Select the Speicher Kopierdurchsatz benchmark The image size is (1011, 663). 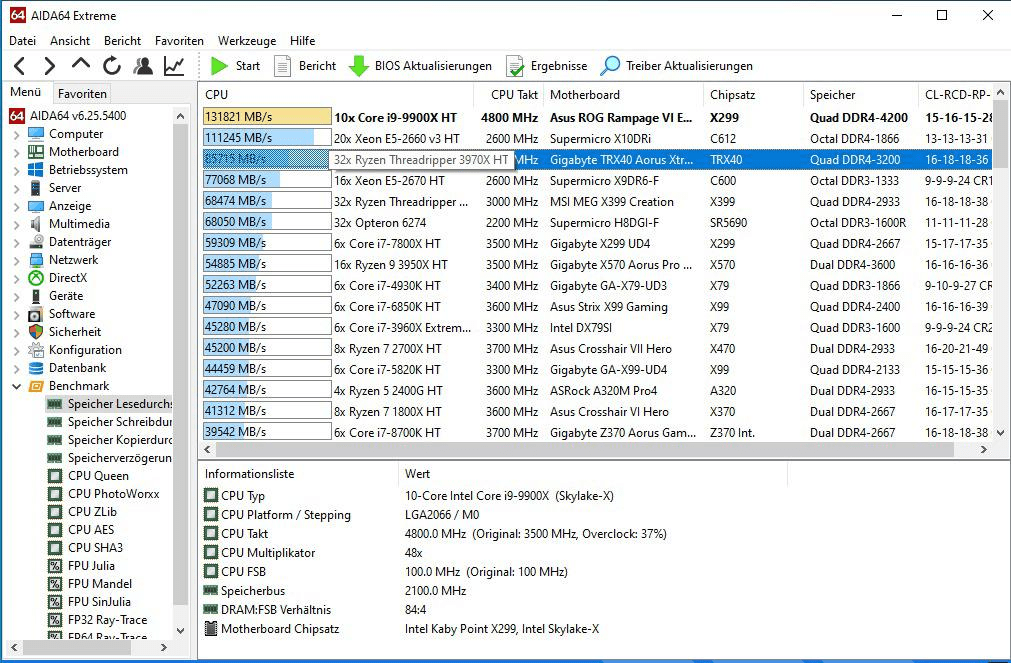coord(110,440)
